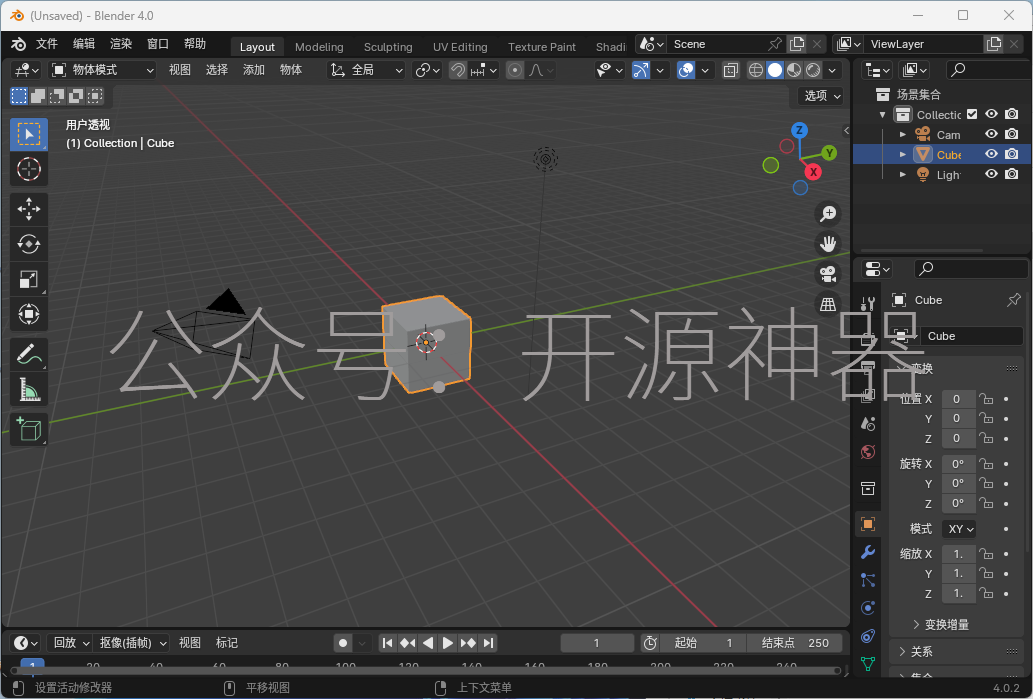
Task: Click the outliner search field
Action: coord(986,70)
